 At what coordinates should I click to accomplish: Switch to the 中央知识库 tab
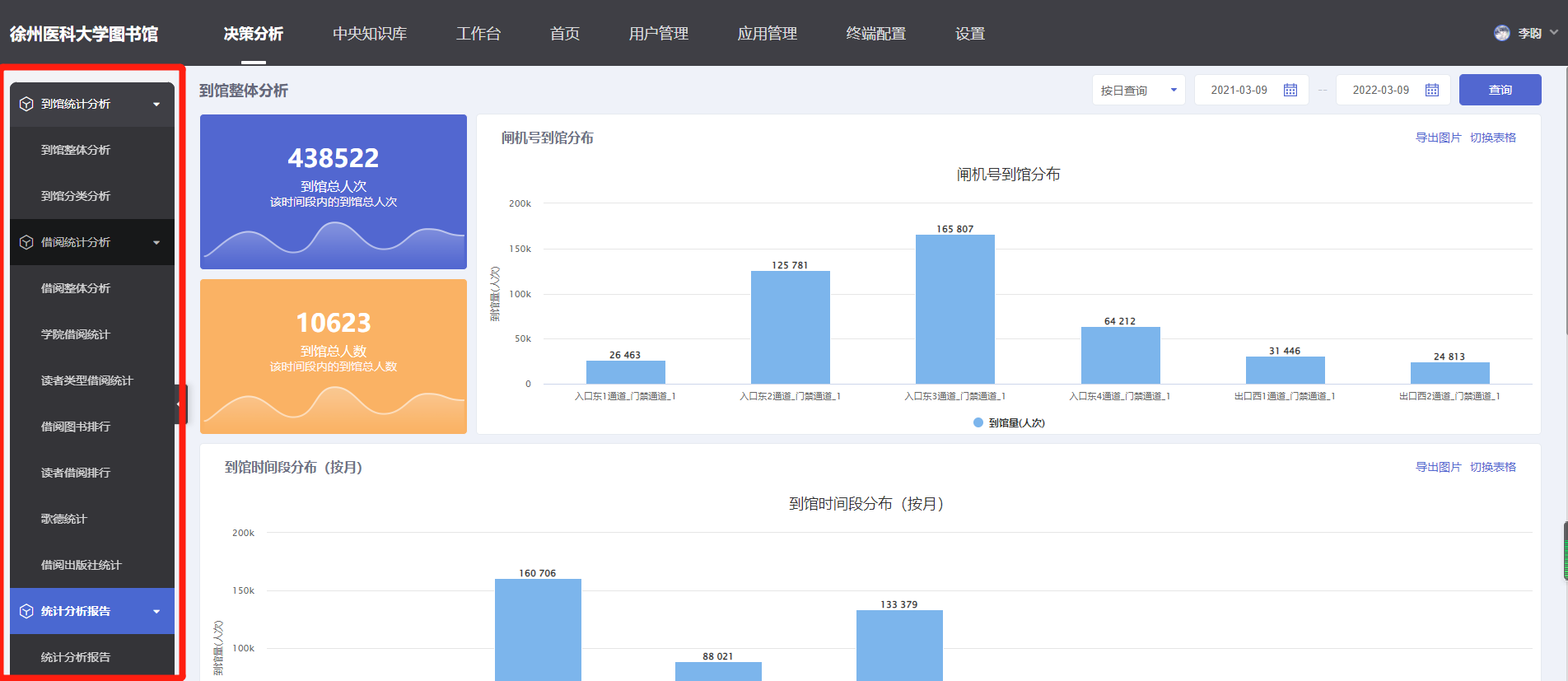coord(370,34)
